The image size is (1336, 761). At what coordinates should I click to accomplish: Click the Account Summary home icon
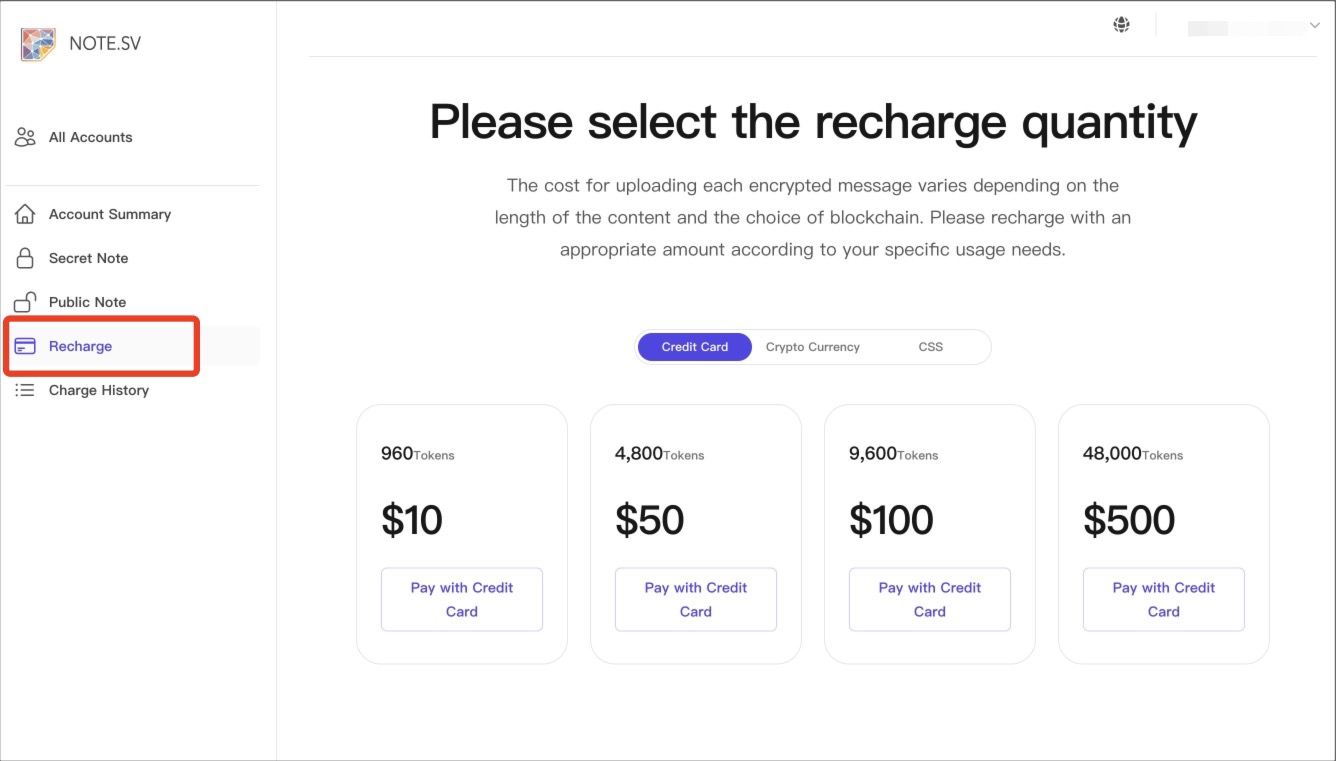[x=25, y=214]
